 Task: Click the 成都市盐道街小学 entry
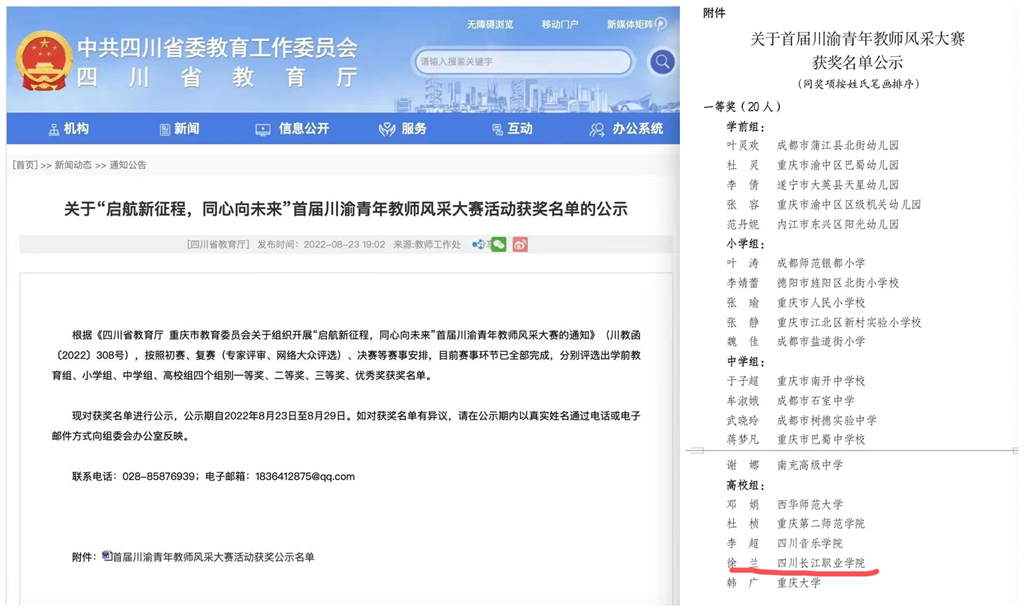pyautogui.click(x=821, y=341)
